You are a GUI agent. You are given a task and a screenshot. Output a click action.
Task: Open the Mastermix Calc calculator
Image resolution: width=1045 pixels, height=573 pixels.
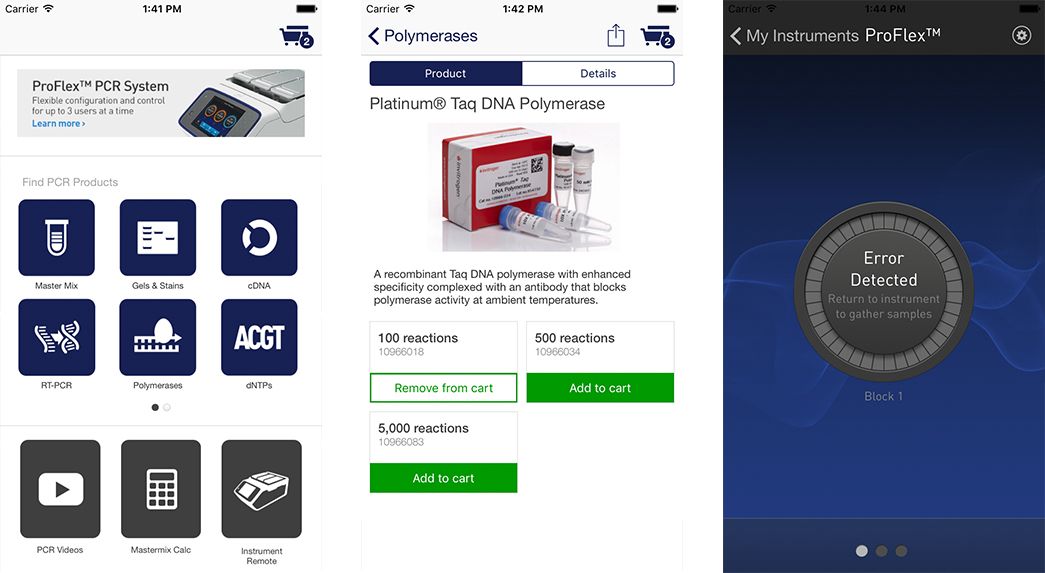[x=161, y=489]
